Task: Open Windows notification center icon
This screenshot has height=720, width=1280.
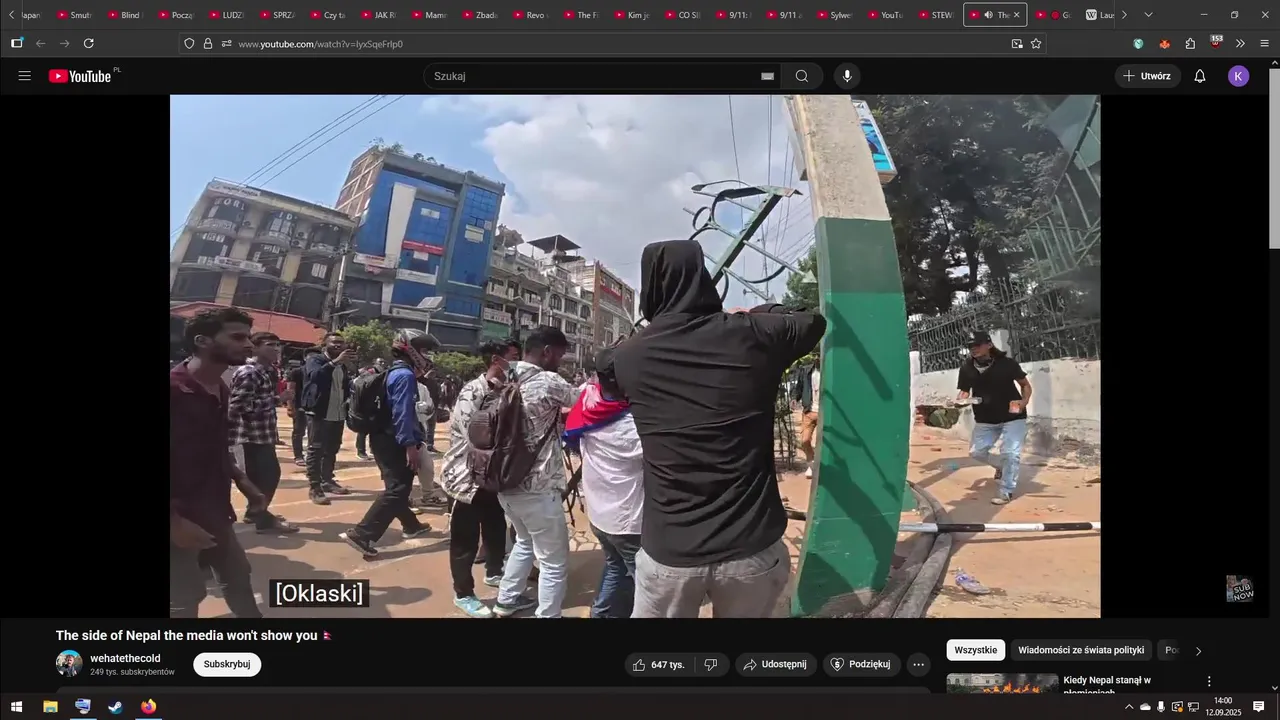Action: click(1259, 707)
